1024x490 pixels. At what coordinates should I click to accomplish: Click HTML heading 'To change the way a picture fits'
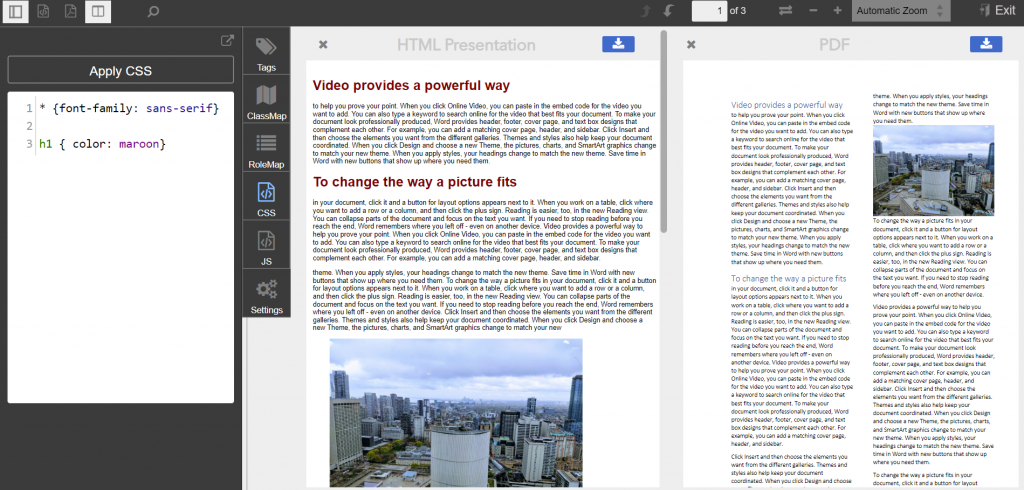415,181
